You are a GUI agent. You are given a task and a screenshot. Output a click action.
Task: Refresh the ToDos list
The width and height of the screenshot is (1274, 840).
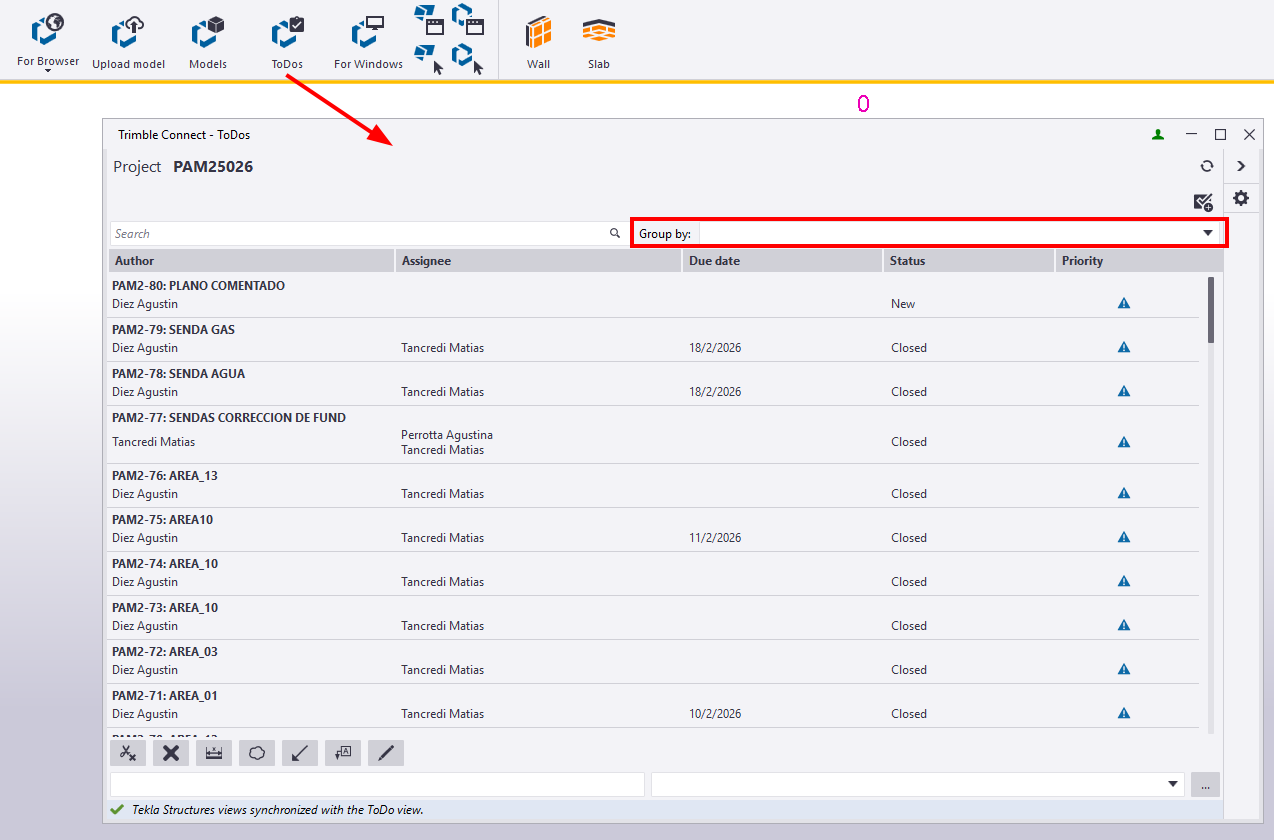click(x=1207, y=166)
